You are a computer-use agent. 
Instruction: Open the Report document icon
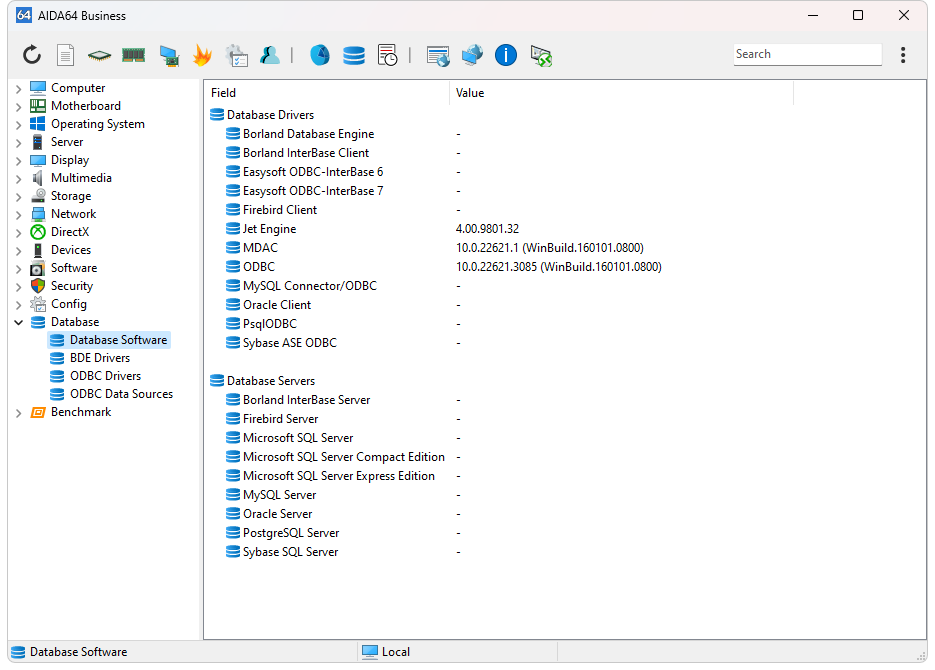click(x=65, y=55)
